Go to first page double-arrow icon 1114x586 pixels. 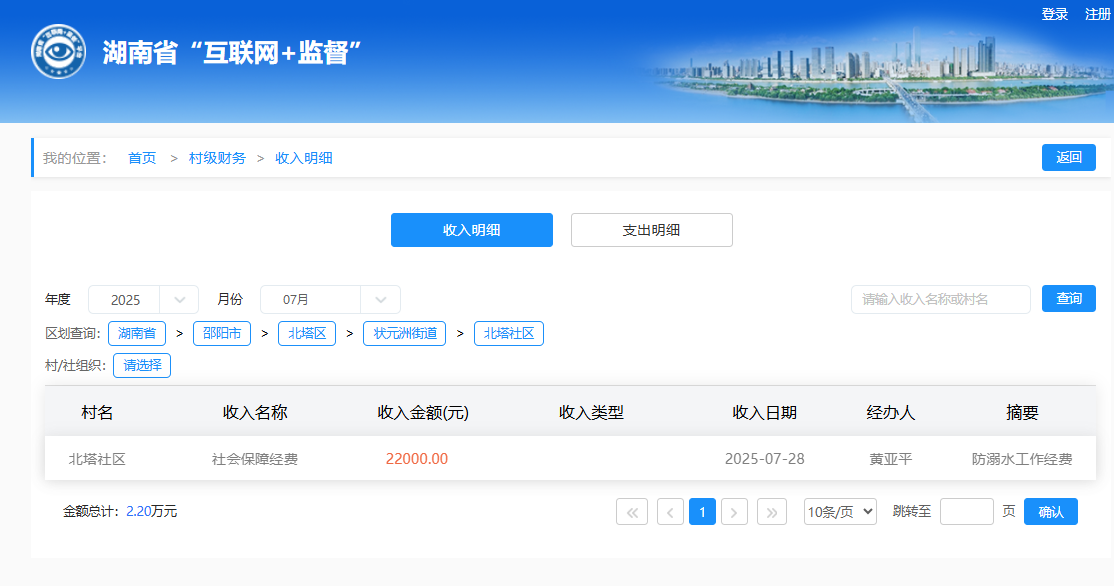pos(632,512)
